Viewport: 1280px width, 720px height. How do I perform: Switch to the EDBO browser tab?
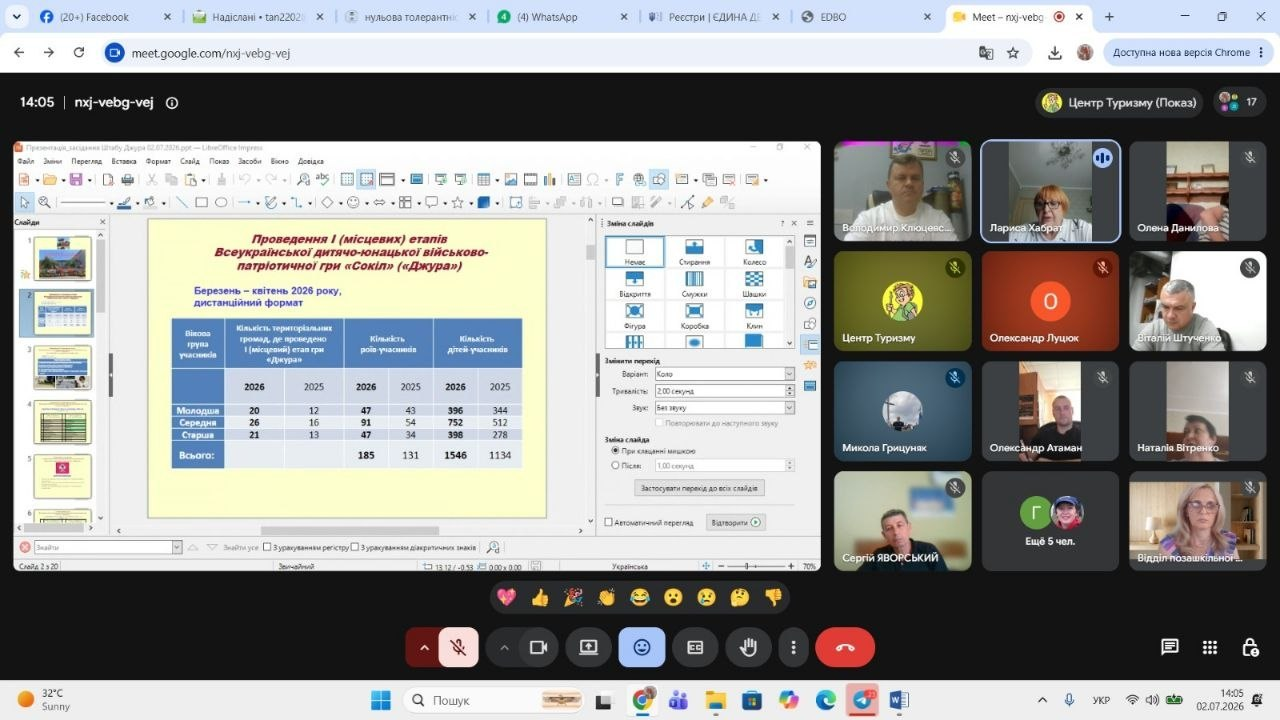pyautogui.click(x=866, y=17)
